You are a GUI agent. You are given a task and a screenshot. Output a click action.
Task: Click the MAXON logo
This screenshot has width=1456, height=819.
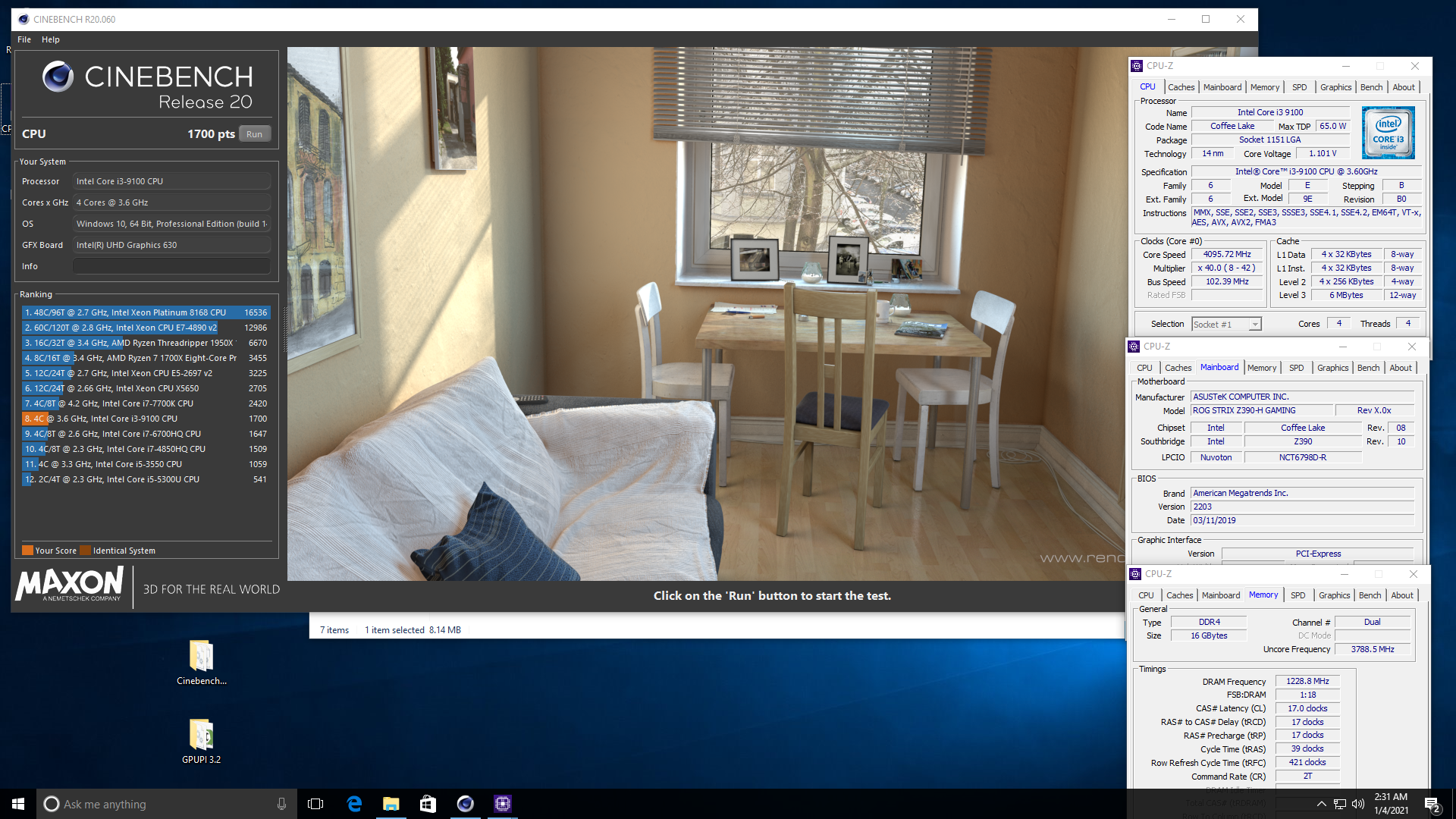click(70, 585)
